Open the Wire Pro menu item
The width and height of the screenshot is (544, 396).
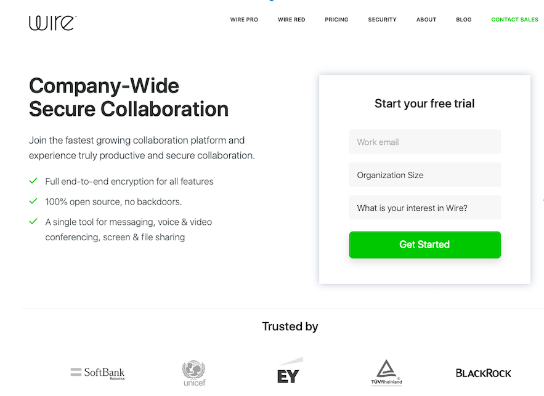244,19
